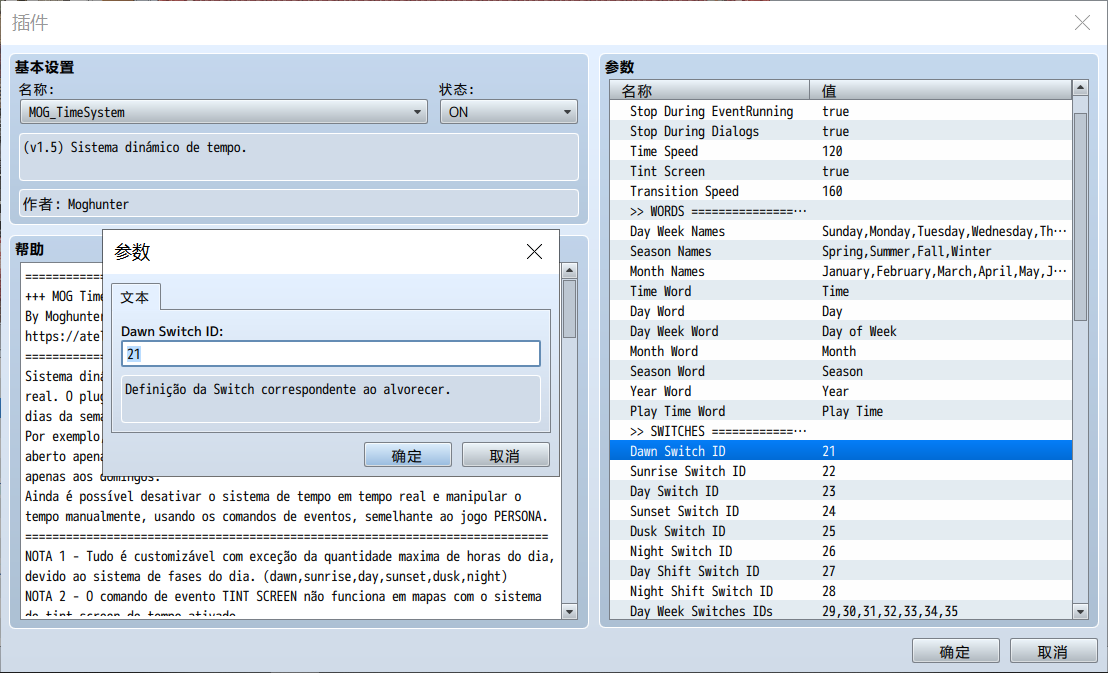Click 取消 at the bottom of plugin window

click(1053, 651)
